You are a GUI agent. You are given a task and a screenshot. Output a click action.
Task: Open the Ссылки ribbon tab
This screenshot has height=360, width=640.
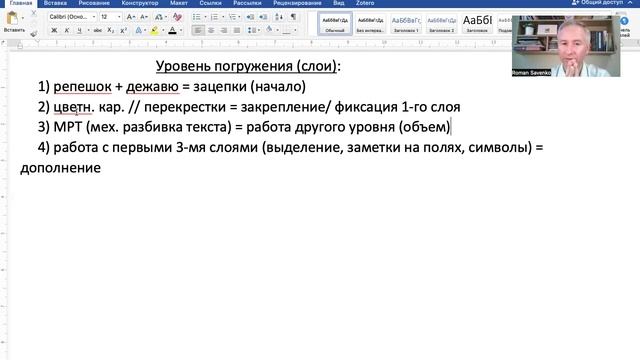pyautogui.click(x=210, y=3)
